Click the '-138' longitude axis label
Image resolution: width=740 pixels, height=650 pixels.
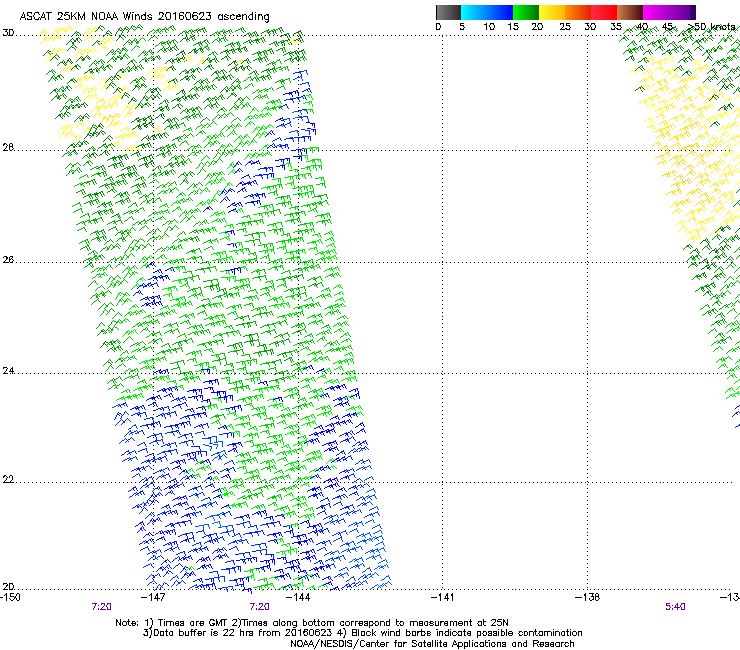(x=587, y=597)
